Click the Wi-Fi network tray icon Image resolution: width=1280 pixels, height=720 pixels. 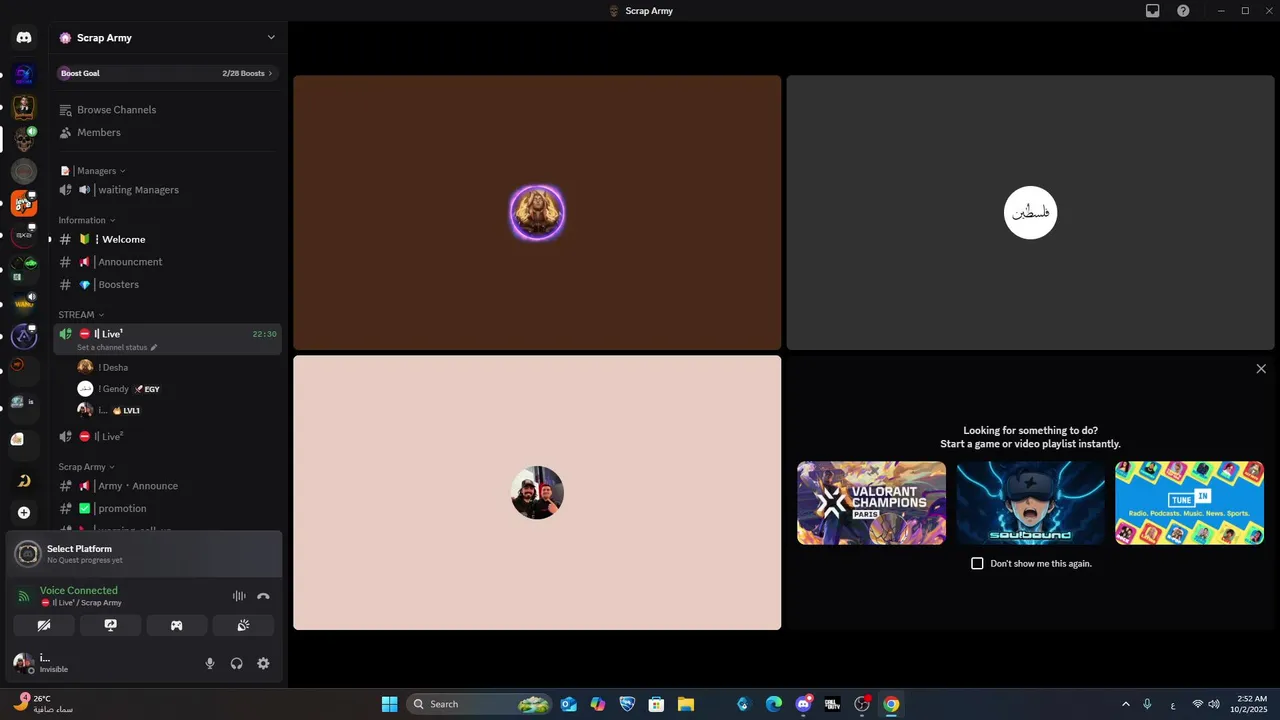pos(1197,704)
